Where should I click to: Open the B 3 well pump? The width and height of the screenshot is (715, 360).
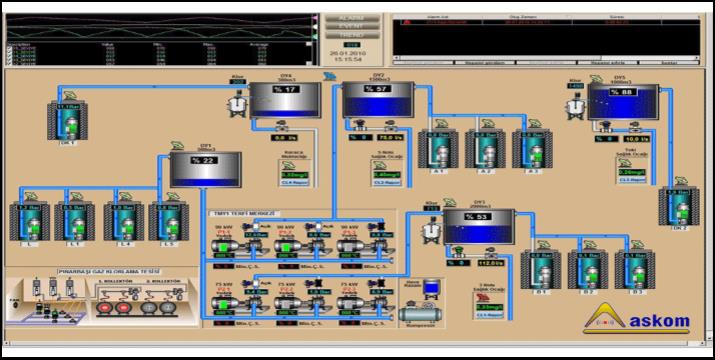pyautogui.click(x=635, y=269)
